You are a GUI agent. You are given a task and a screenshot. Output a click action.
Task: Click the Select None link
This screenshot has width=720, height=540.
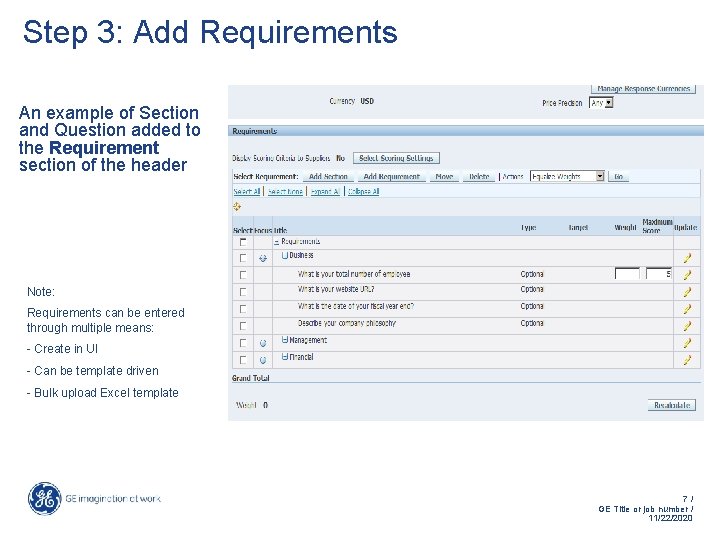pos(285,191)
